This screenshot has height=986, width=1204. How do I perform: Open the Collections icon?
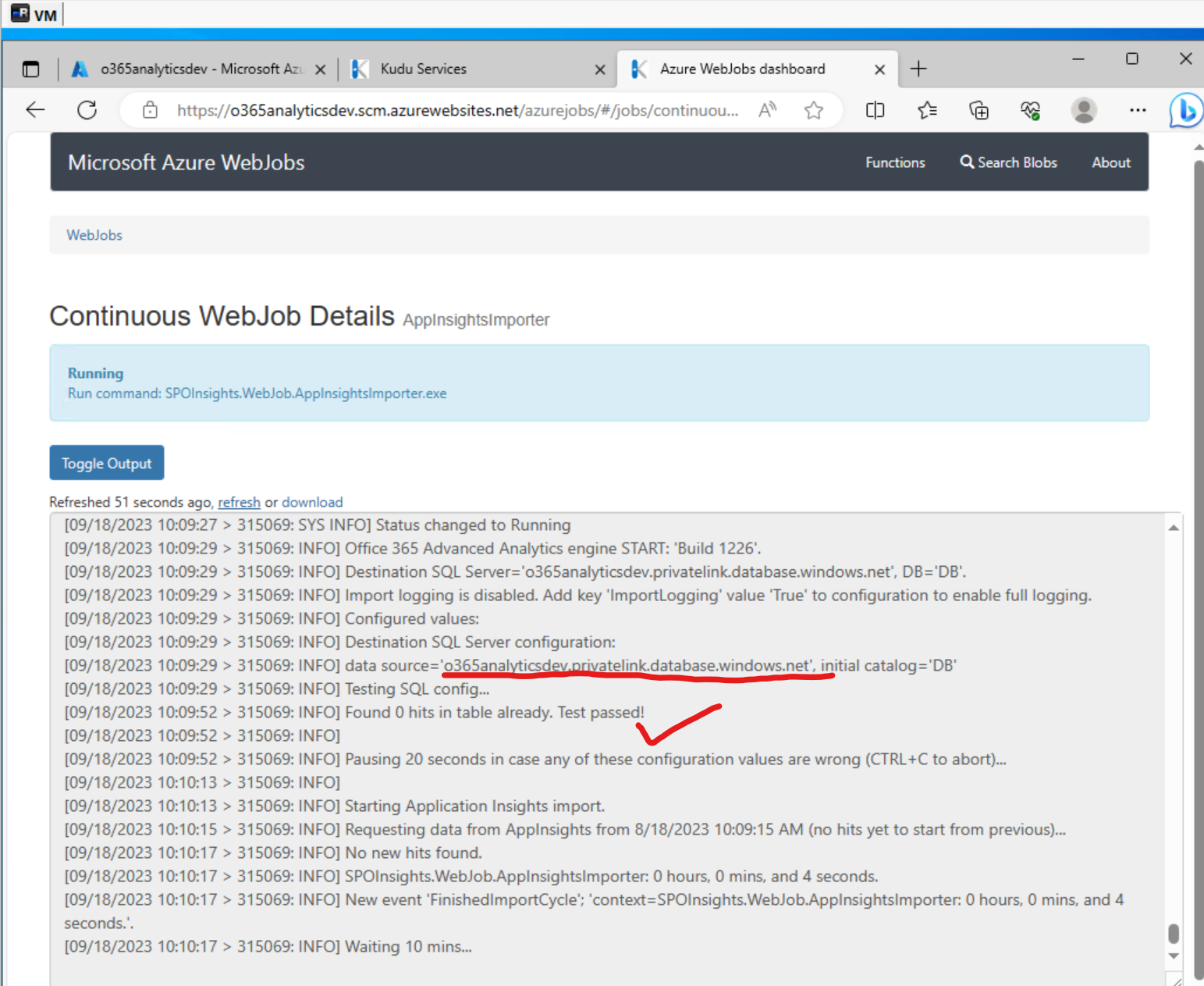tap(978, 110)
